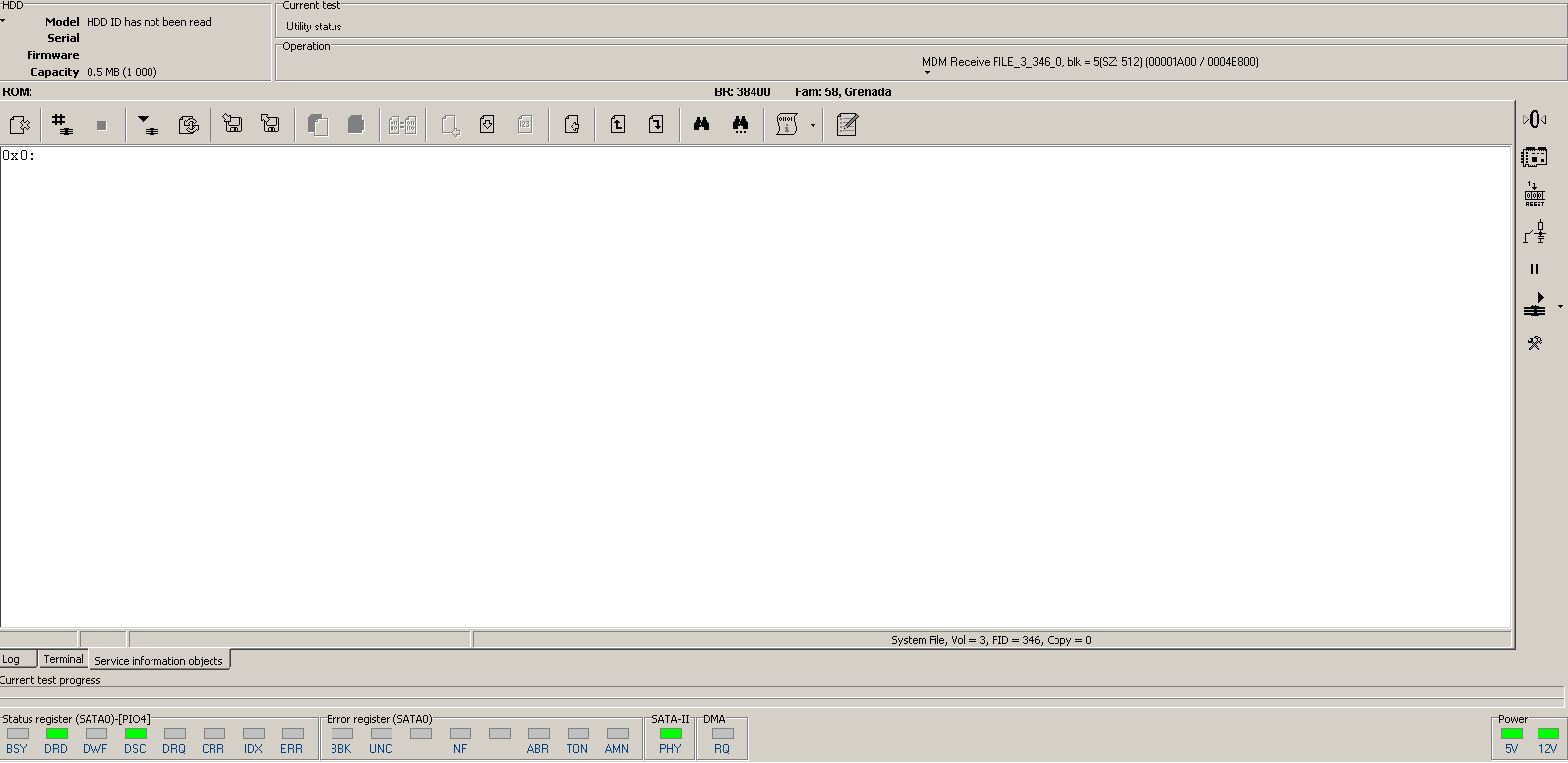Click the grayed 123 page icon
The height and width of the screenshot is (763, 1568).
(x=525, y=124)
